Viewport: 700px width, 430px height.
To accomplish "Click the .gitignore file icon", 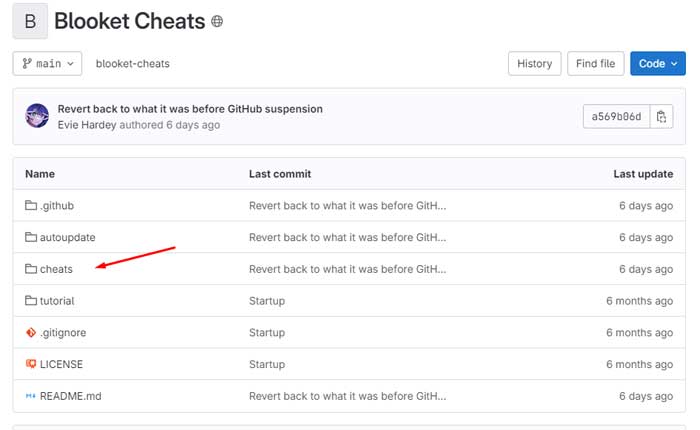I will tap(31, 333).
